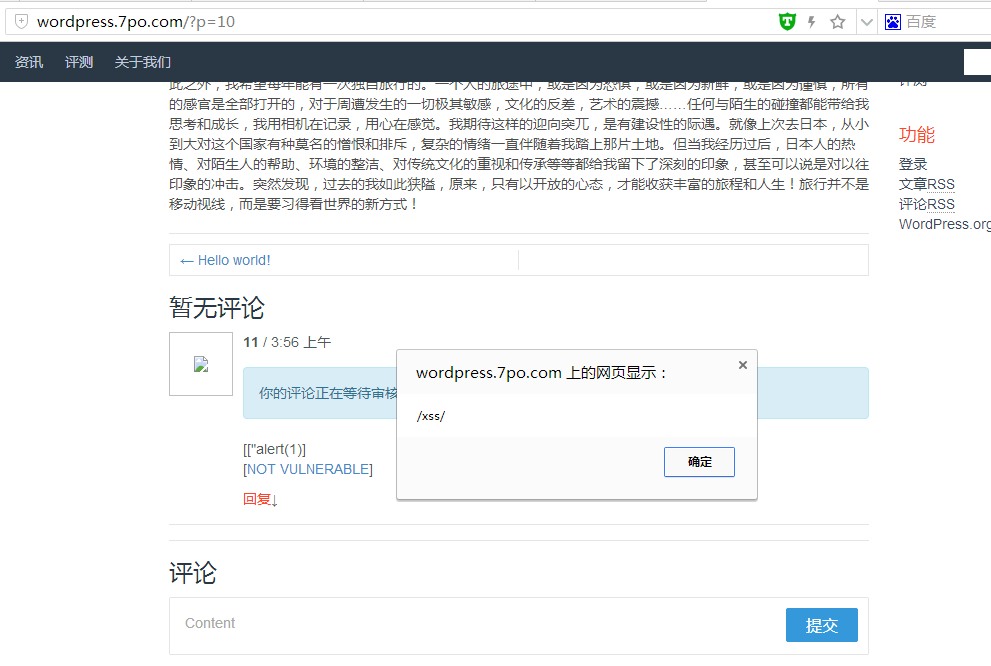
Task: Click the 评论 form heading
Action: 193,573
